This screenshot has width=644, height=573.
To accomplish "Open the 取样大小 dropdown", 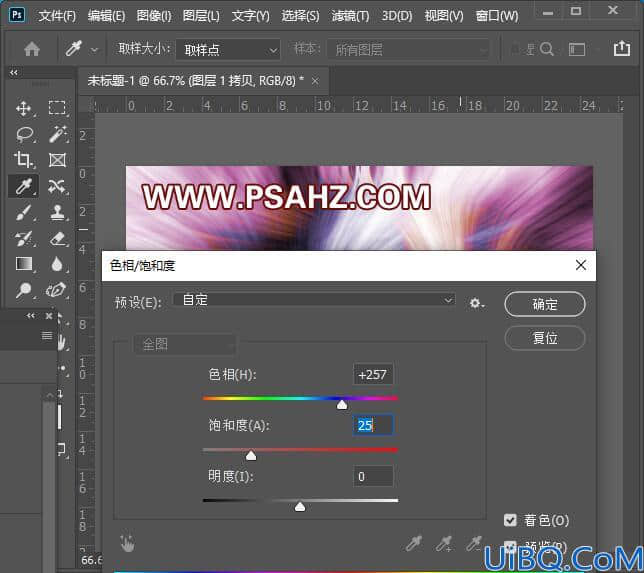I will tap(228, 50).
